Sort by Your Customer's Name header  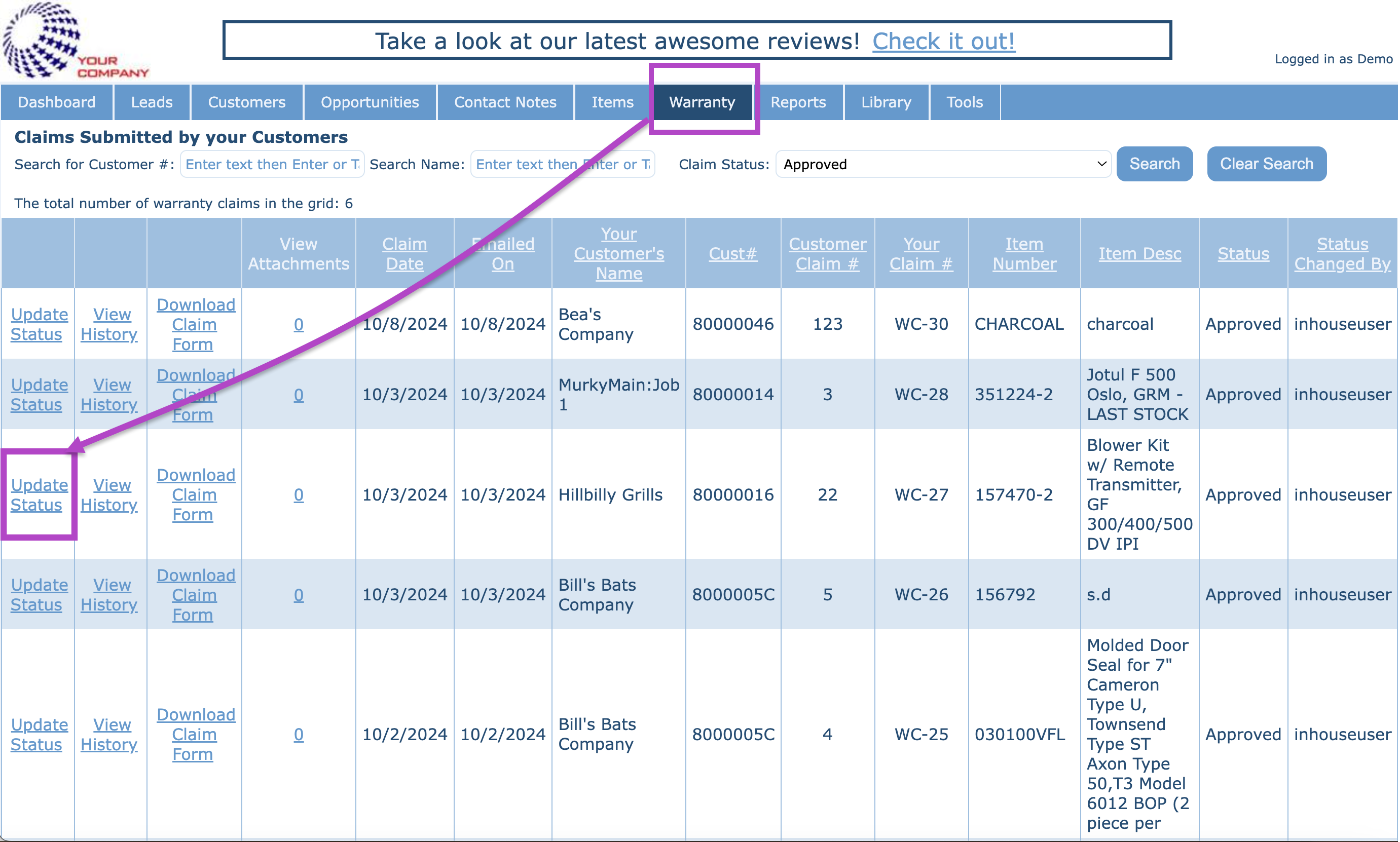click(x=618, y=254)
